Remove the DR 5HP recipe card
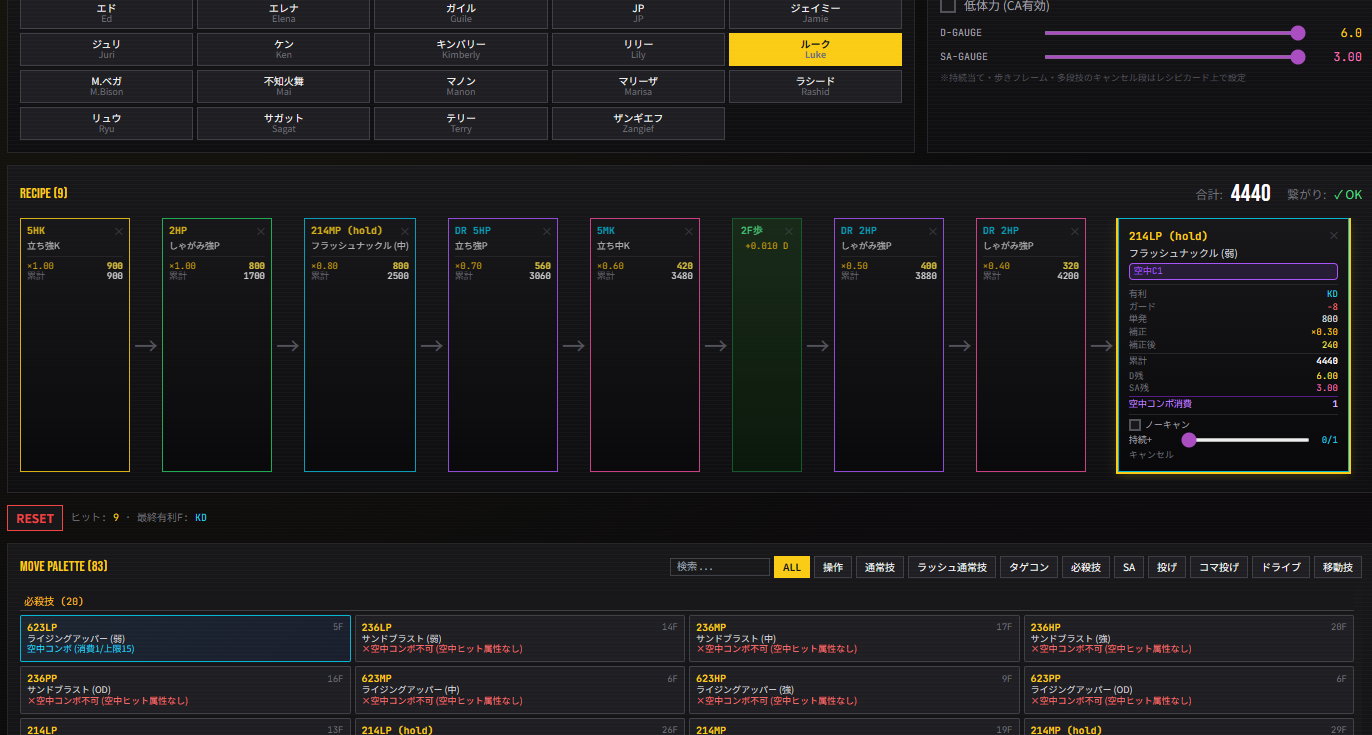 pyautogui.click(x=547, y=231)
